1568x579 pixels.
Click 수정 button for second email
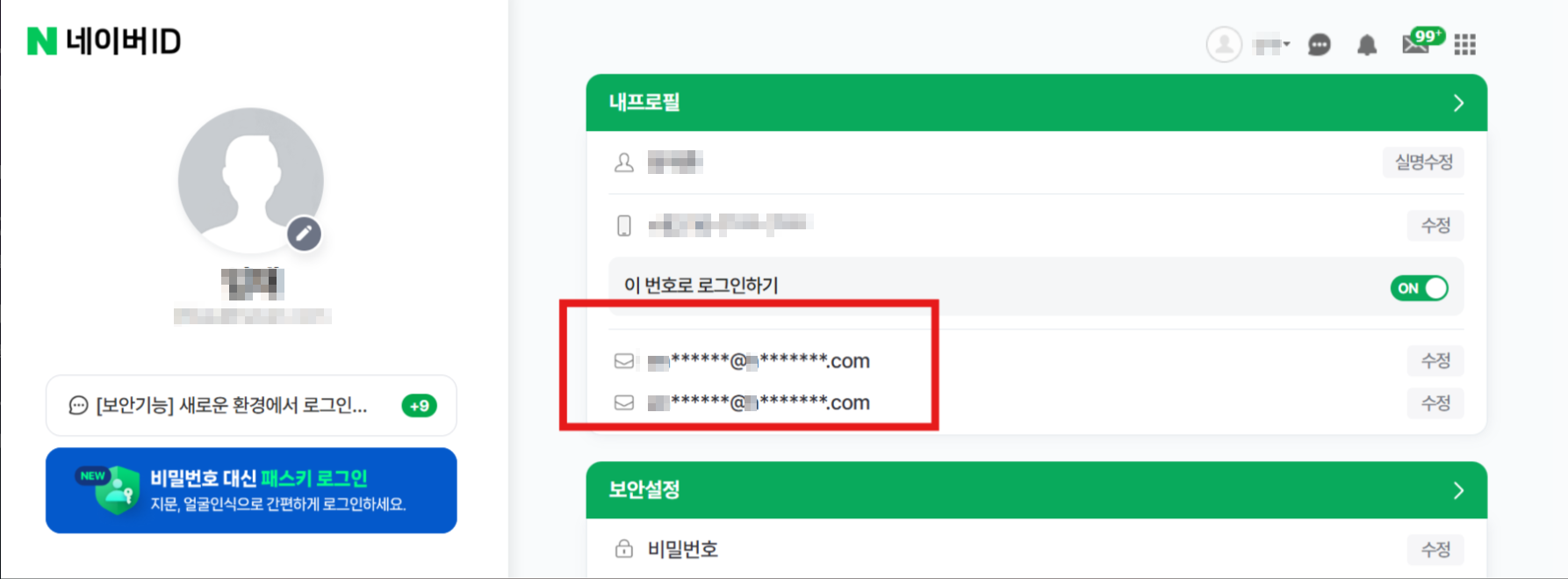coord(1435,403)
